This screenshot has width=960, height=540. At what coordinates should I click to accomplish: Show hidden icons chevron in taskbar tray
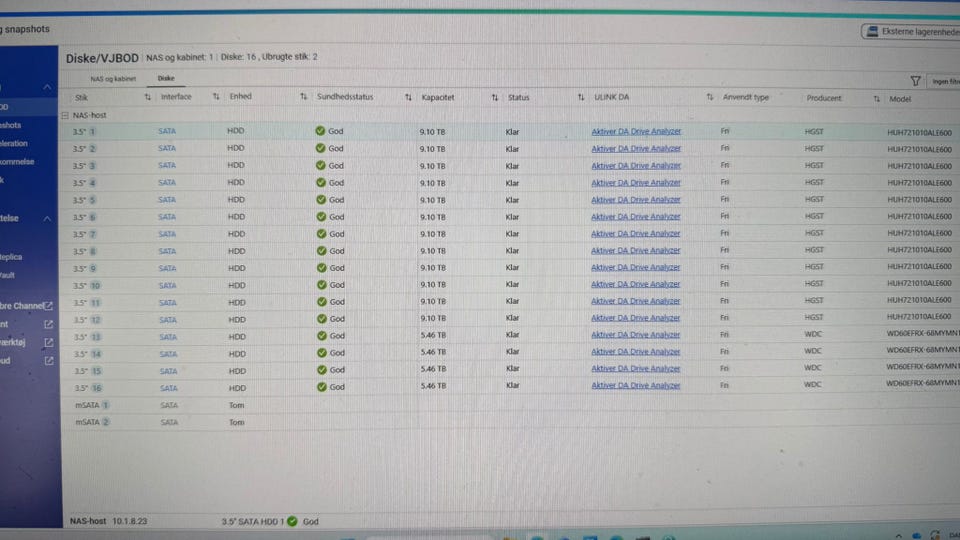pos(898,536)
